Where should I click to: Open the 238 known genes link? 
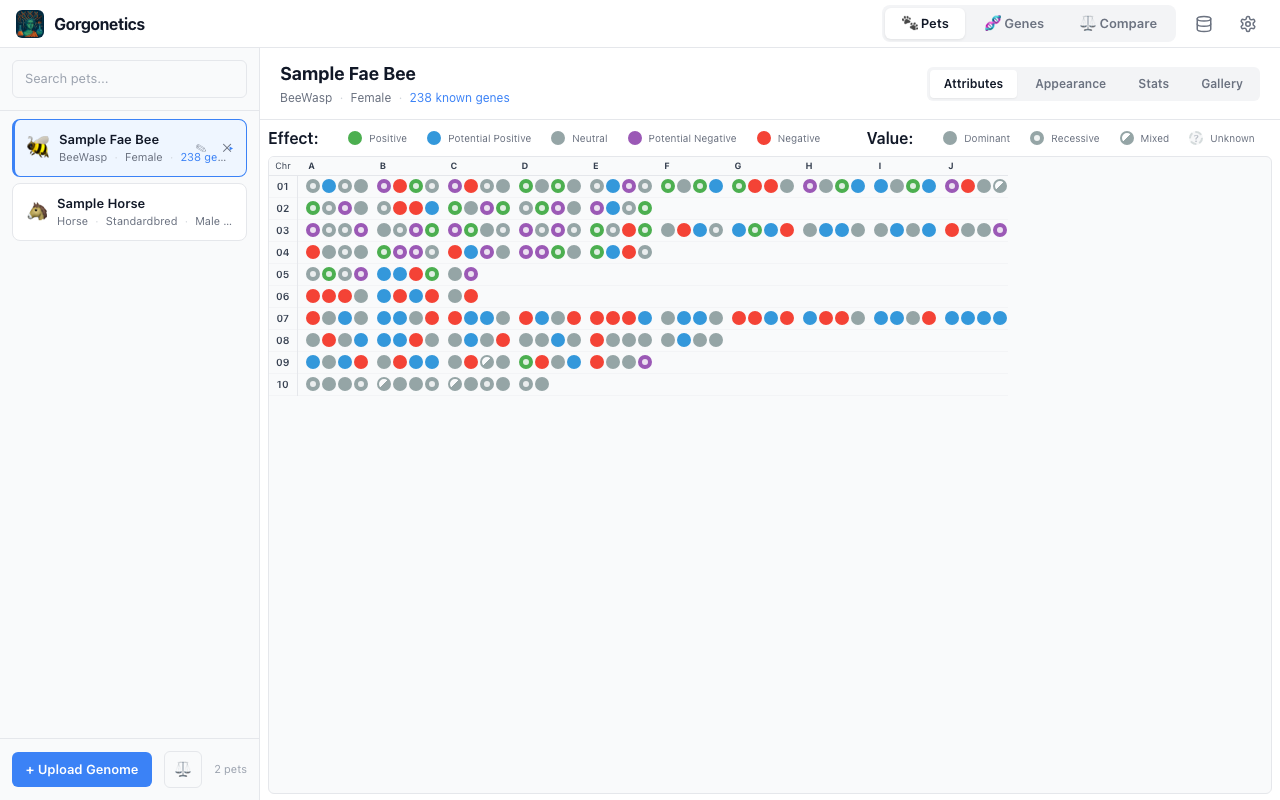459,98
